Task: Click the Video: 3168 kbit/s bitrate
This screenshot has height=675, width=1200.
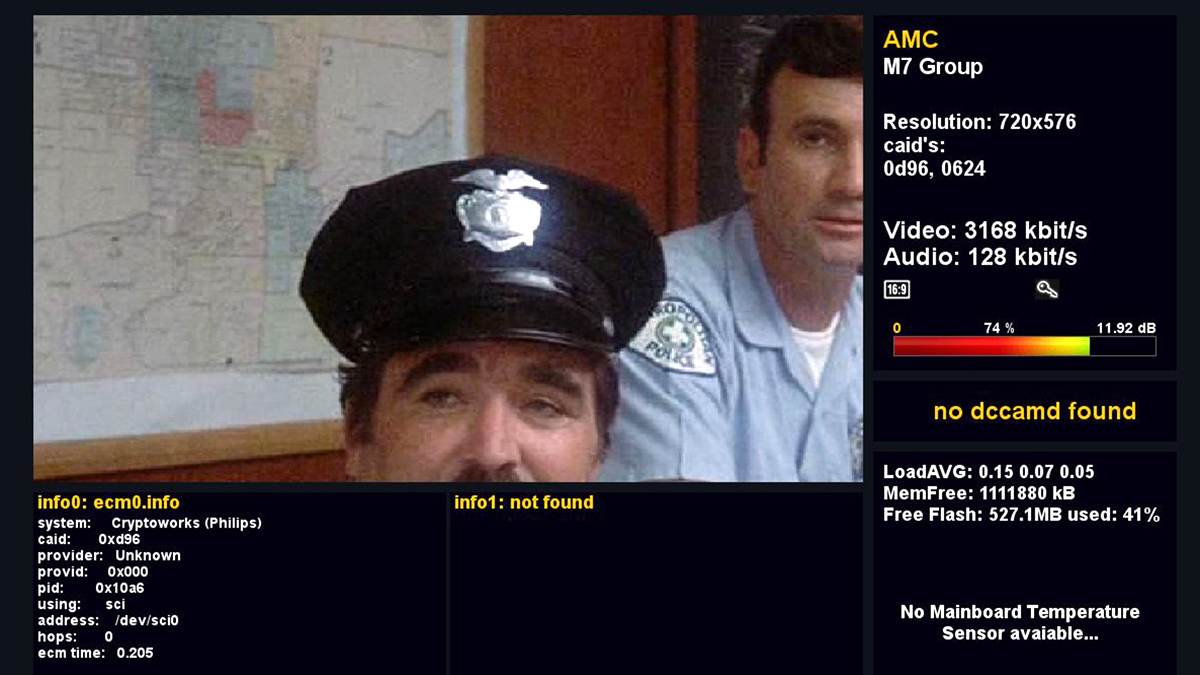Action: tap(985, 231)
